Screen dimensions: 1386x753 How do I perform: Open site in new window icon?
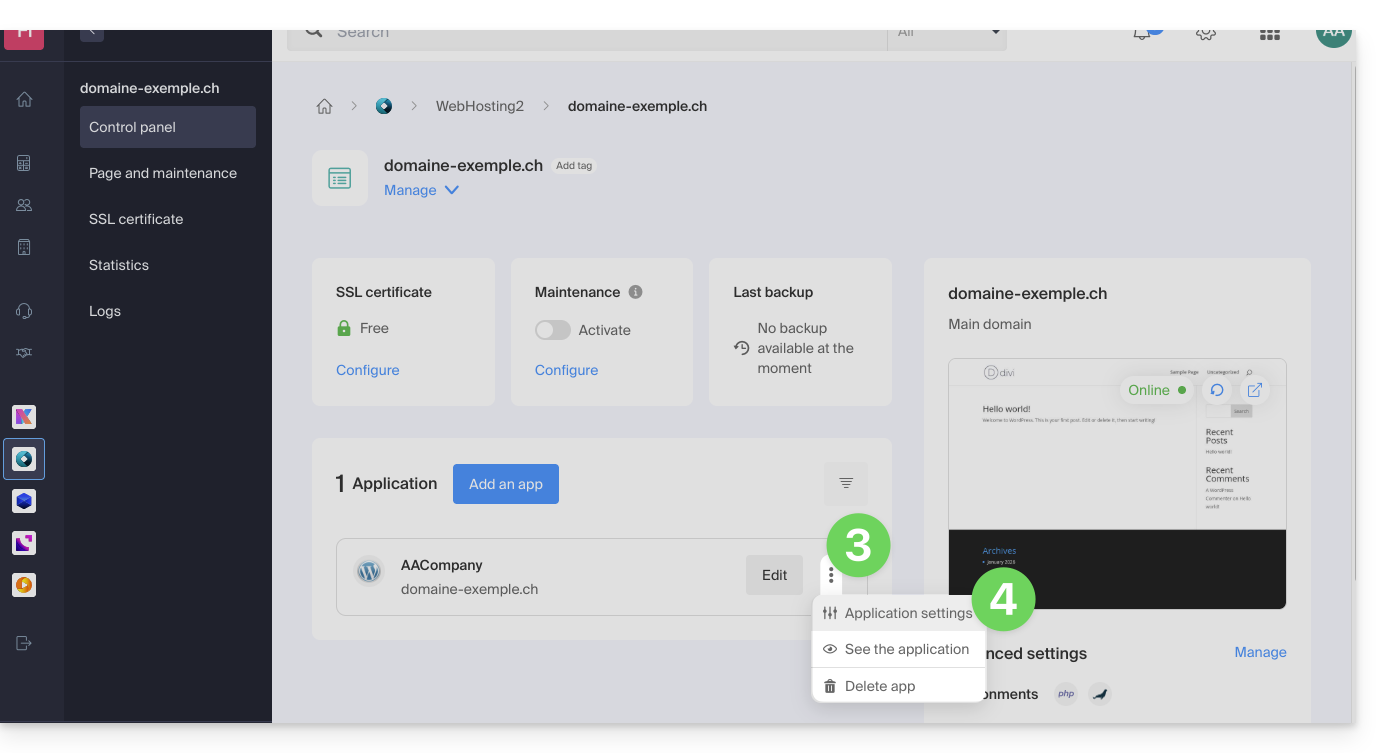pyautogui.click(x=1254, y=390)
